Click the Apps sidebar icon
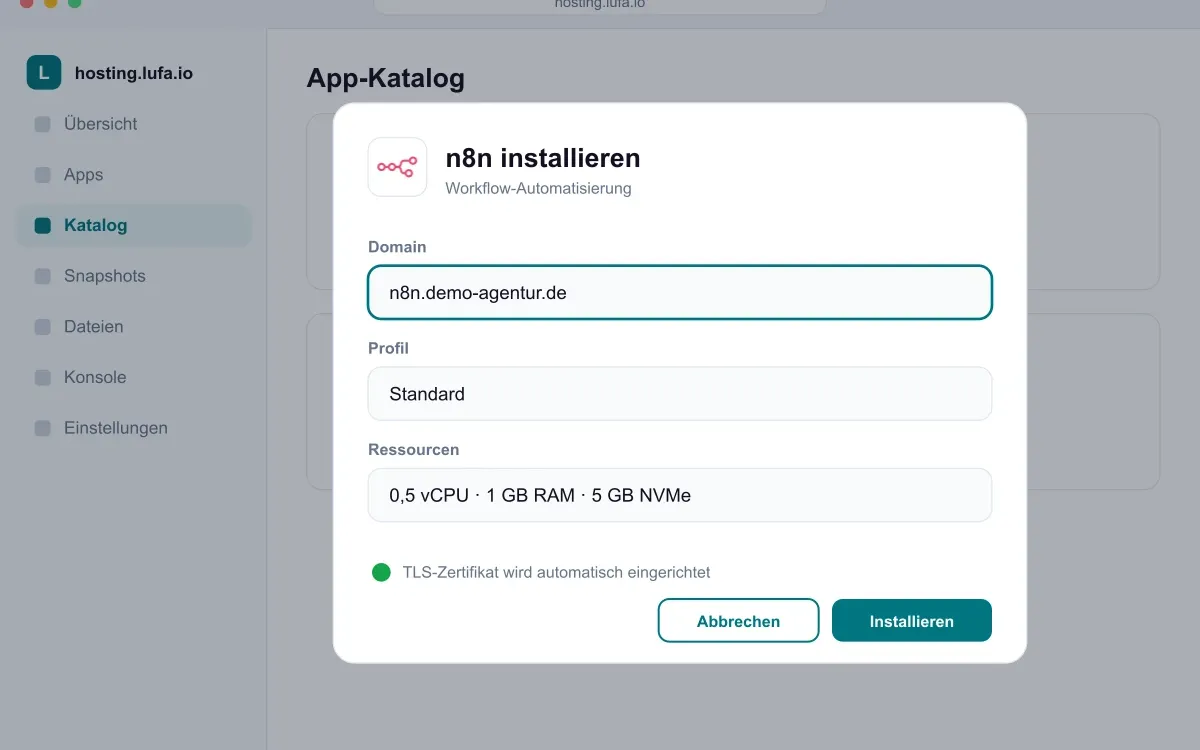 coord(43,175)
